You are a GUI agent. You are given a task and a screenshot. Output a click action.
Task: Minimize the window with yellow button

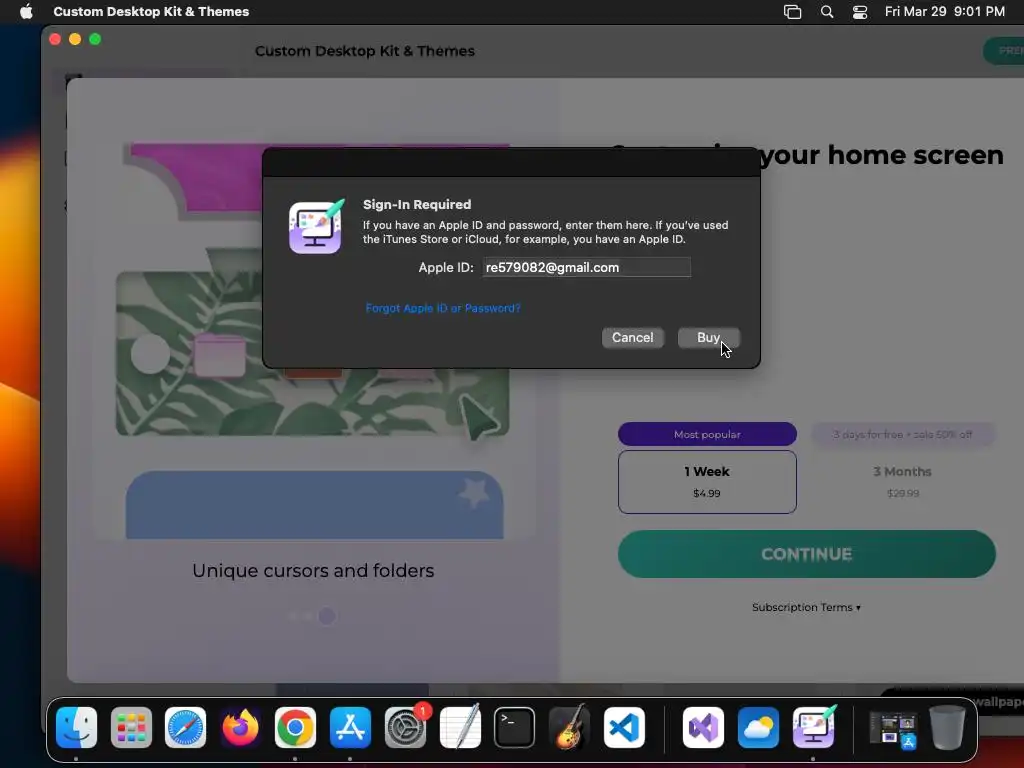click(x=75, y=39)
